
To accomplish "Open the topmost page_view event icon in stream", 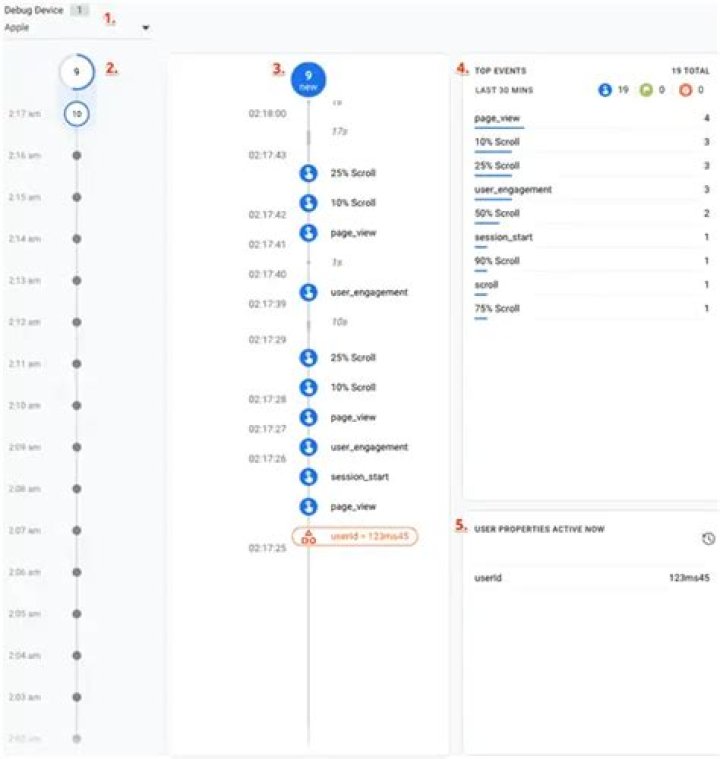I will [x=308, y=233].
